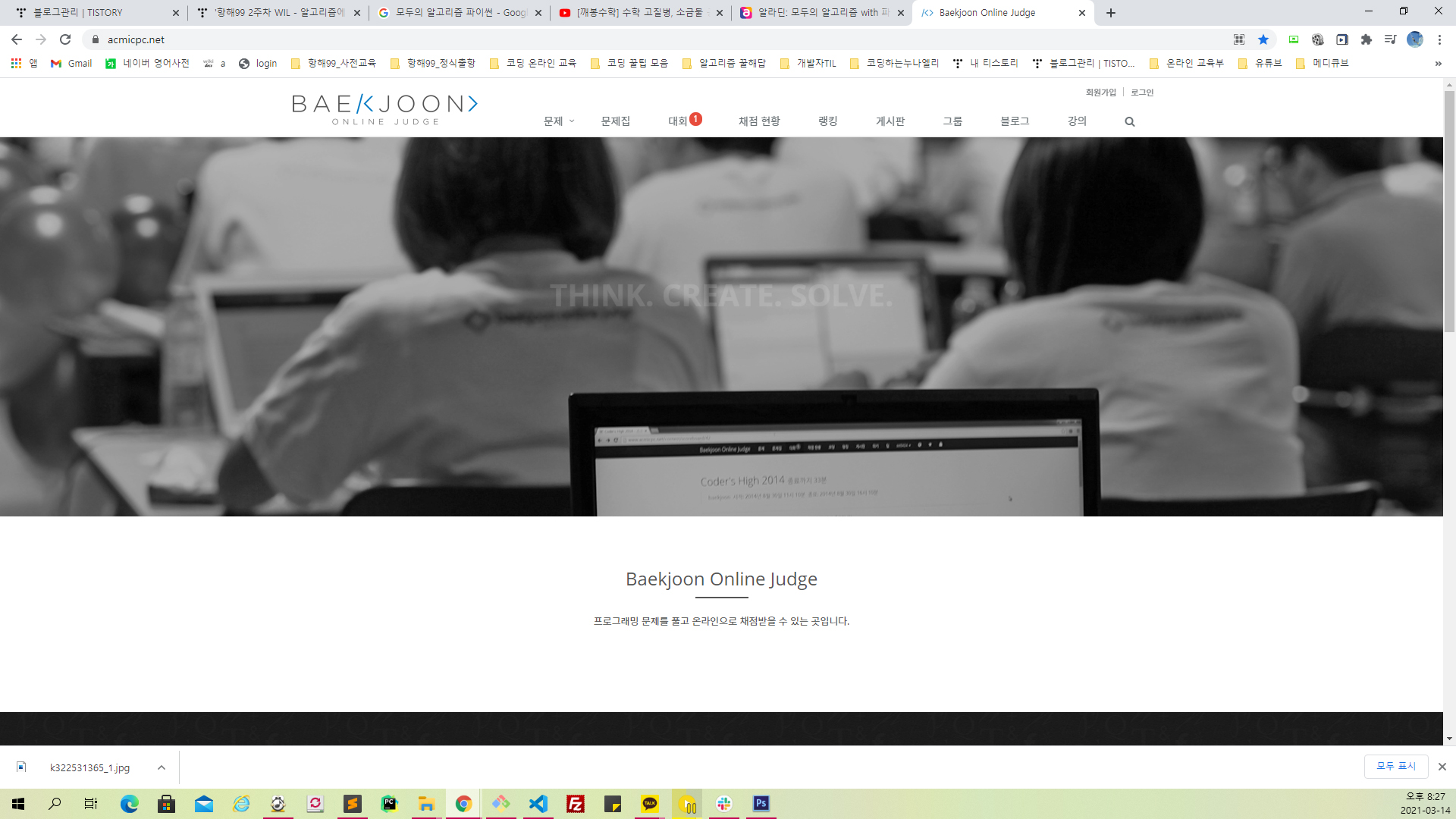Screen dimensions: 1456x819
Task: Launch the Photoshop icon in taskbar
Action: point(761,804)
